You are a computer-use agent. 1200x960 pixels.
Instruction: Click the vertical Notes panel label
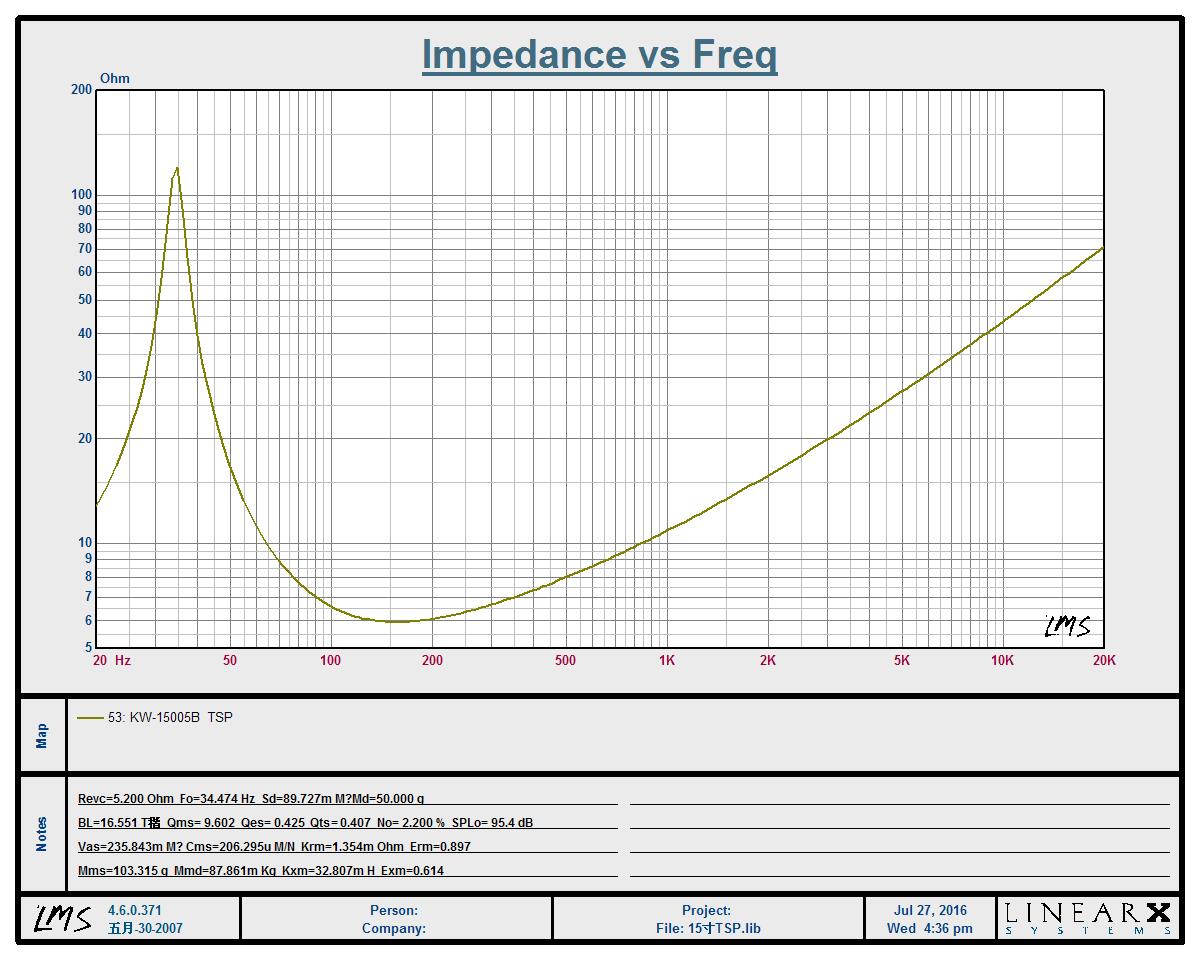pyautogui.click(x=42, y=834)
